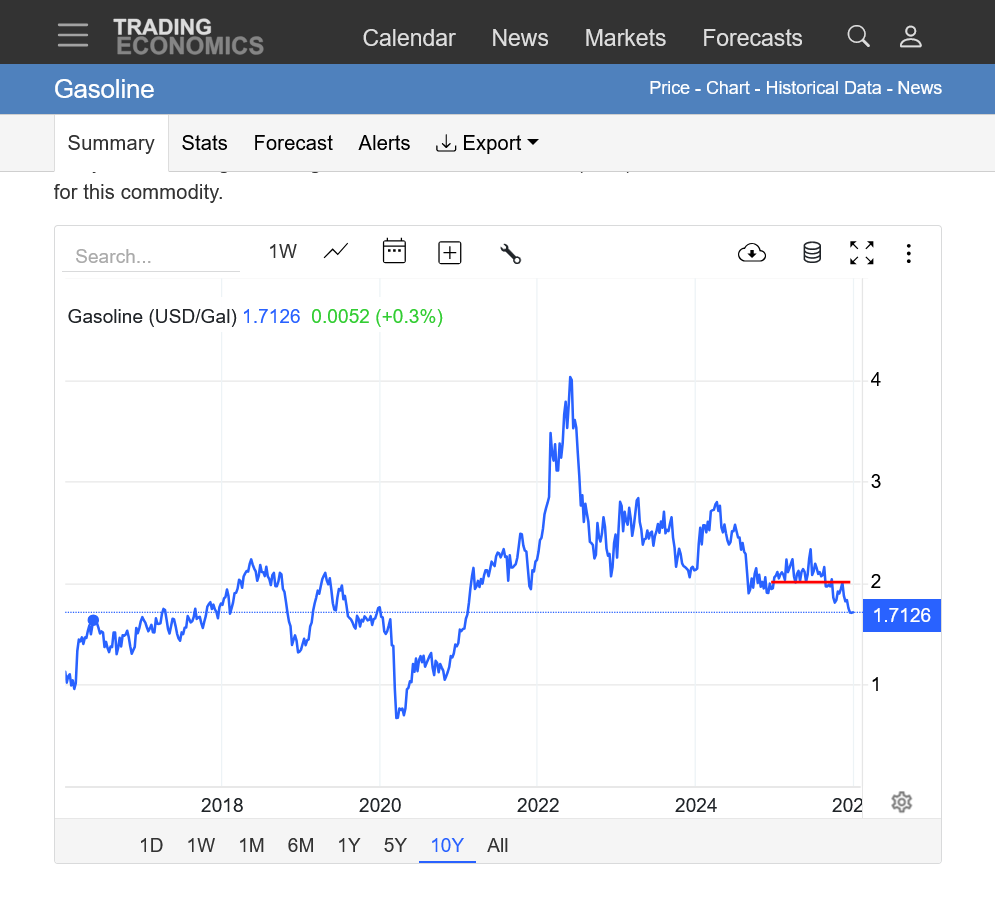
Task: Click the chart Search input field
Action: click(x=150, y=256)
